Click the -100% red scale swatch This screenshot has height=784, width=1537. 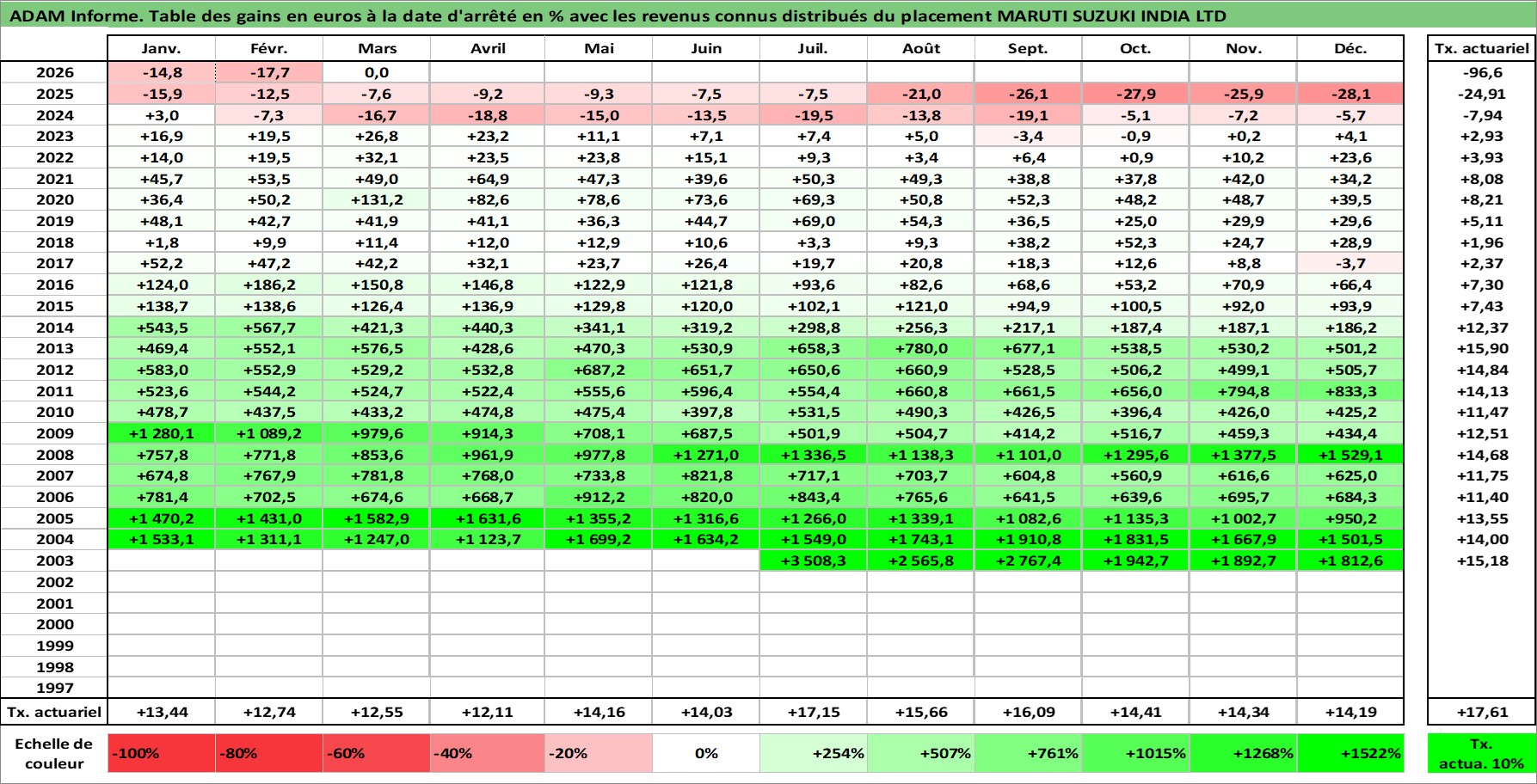pos(162,753)
